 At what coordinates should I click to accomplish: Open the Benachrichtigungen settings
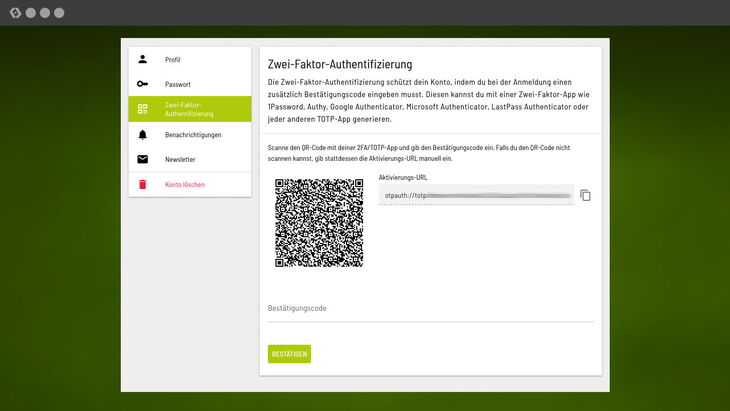(x=193, y=134)
